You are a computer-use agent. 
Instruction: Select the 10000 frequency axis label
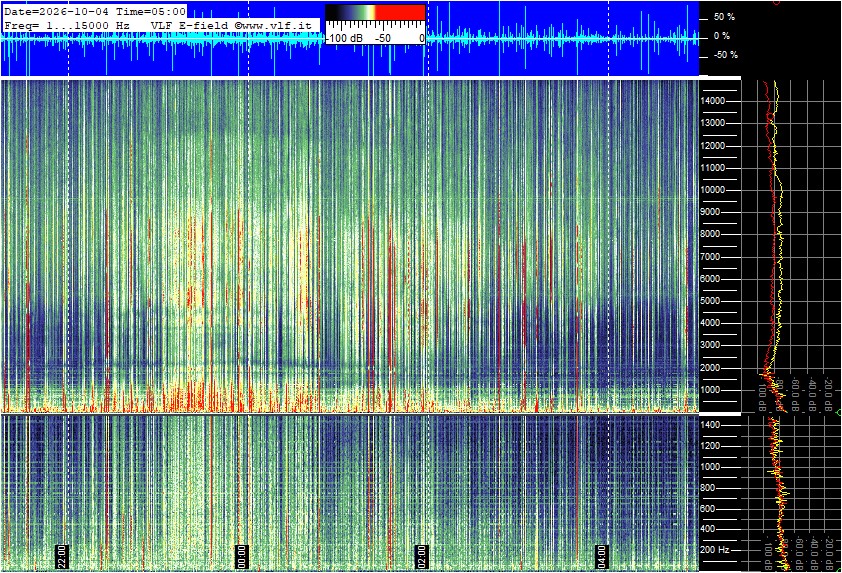tap(713, 190)
